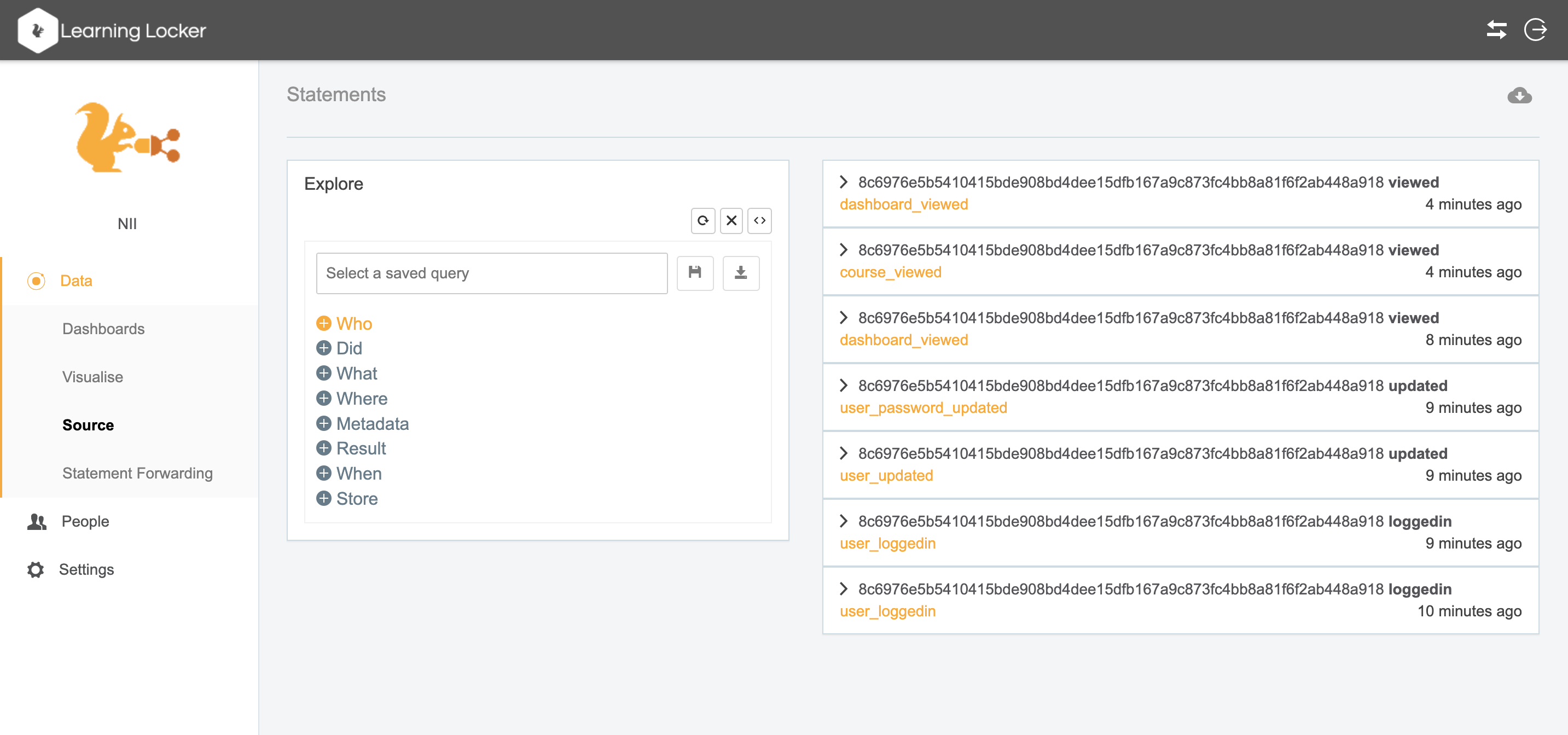Go to the People section
The image size is (1568, 735).
tap(85, 521)
